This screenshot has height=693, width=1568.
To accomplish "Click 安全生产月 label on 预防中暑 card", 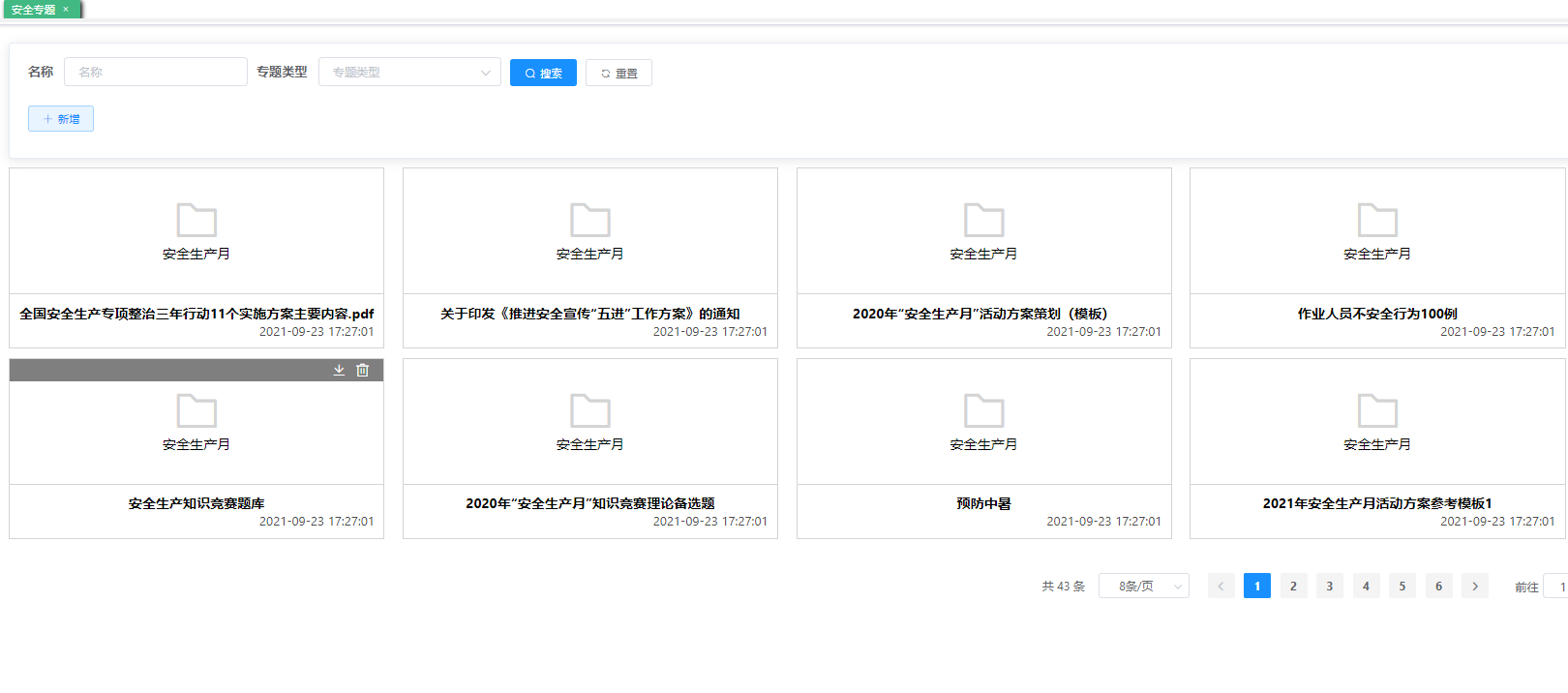I will point(984,444).
